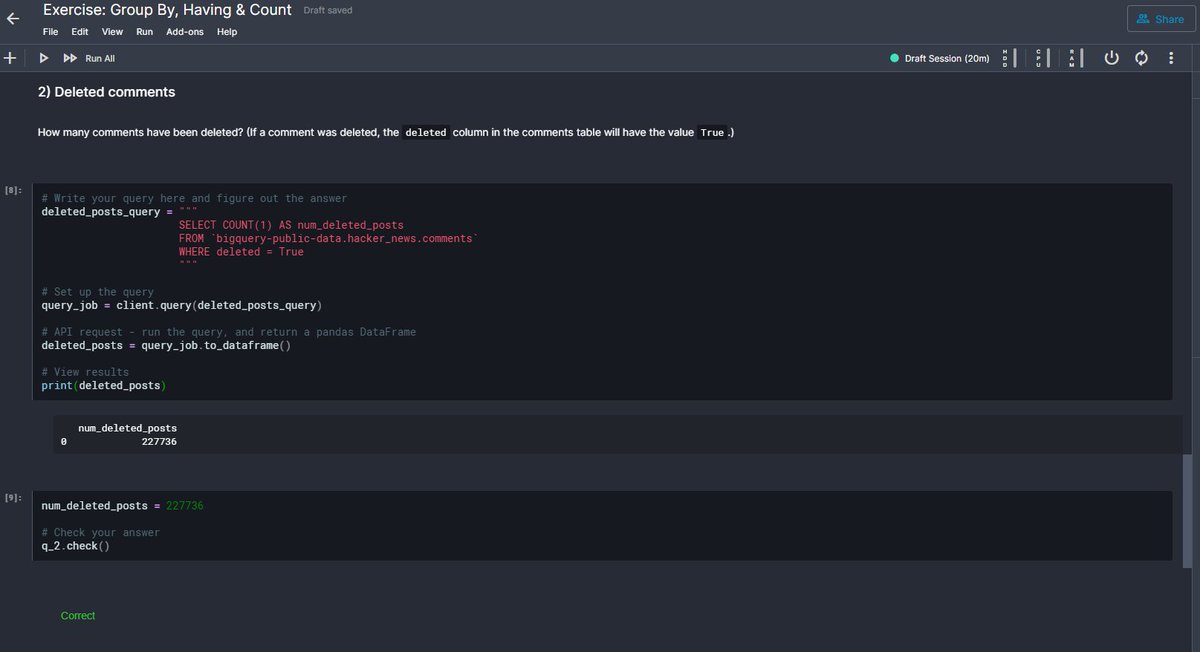This screenshot has height=652, width=1200.
Task: Click the output value 227736
Action: [159, 441]
